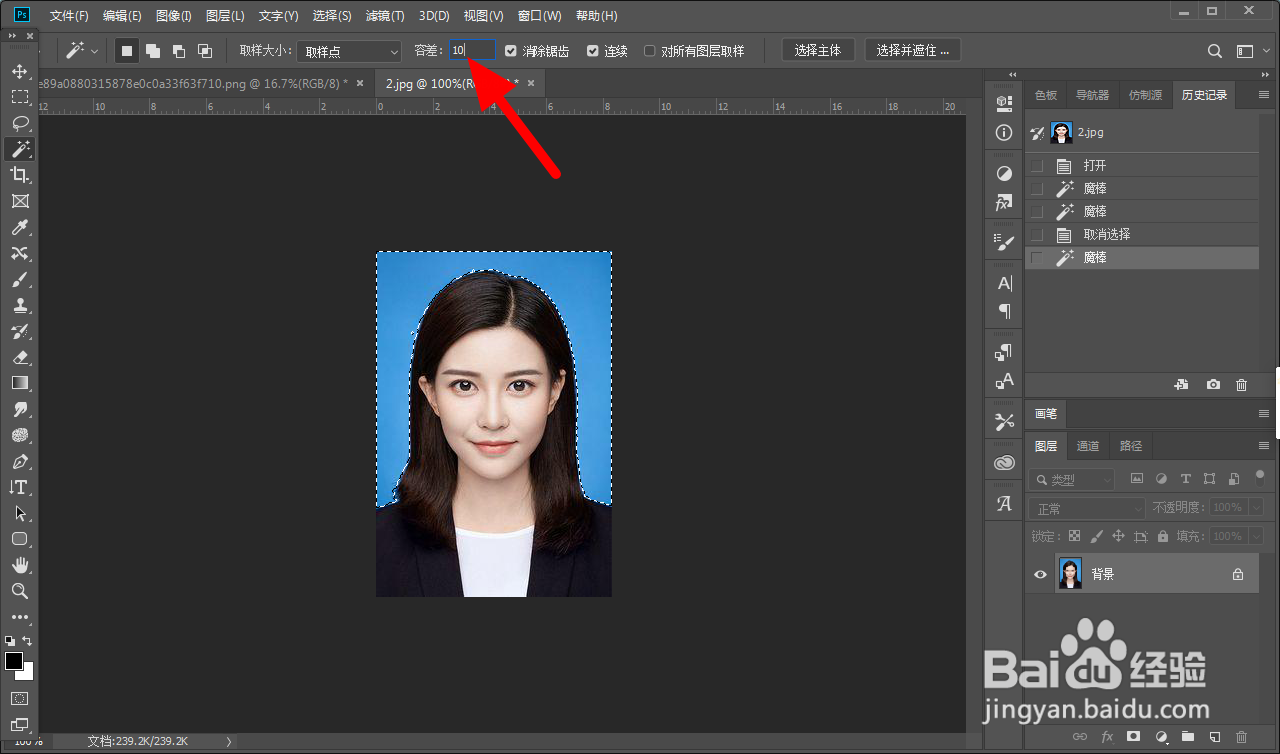
Task: Open the 图像(I) menu
Action: [174, 16]
